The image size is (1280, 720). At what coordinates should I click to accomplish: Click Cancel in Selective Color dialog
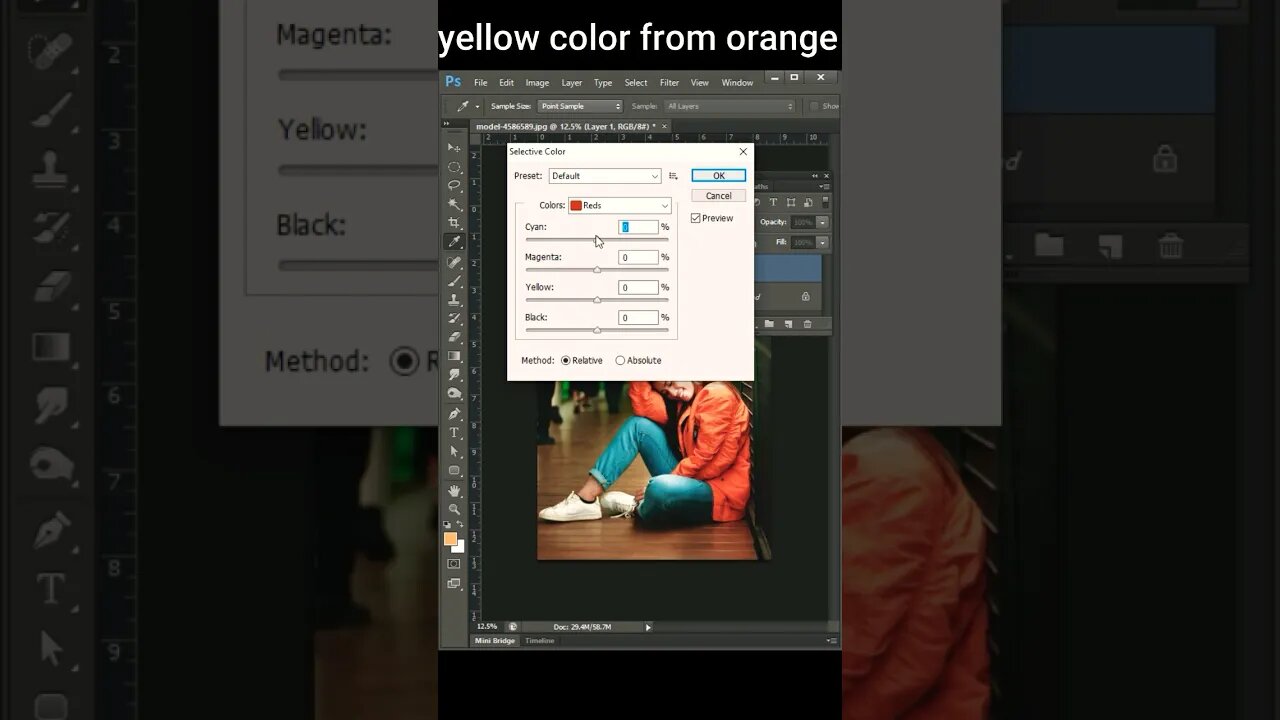tap(718, 196)
